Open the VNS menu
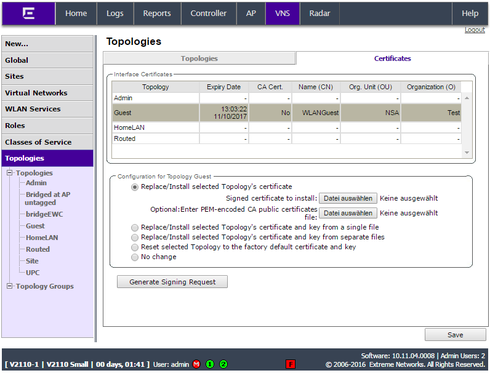The height and width of the screenshot is (373, 490). click(x=282, y=13)
